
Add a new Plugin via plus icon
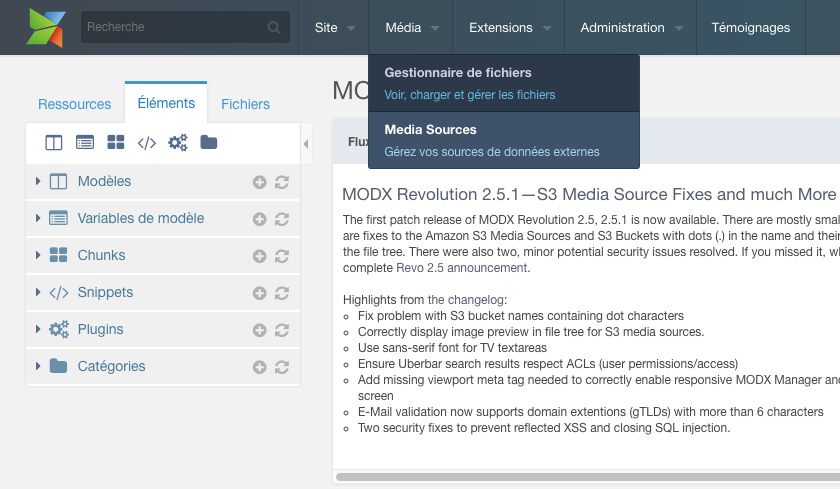259,330
